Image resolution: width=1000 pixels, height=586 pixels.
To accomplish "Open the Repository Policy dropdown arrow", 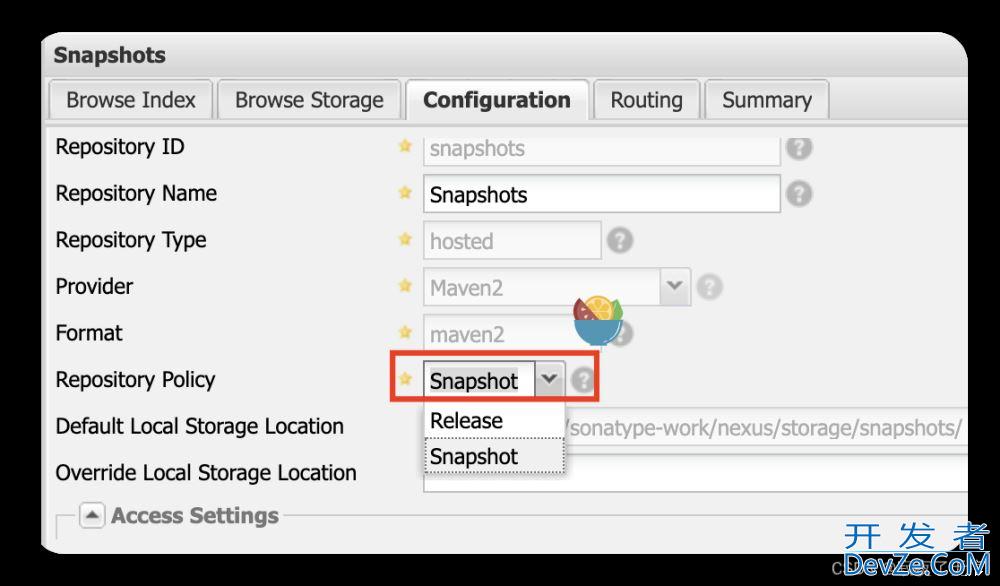I will [x=549, y=380].
